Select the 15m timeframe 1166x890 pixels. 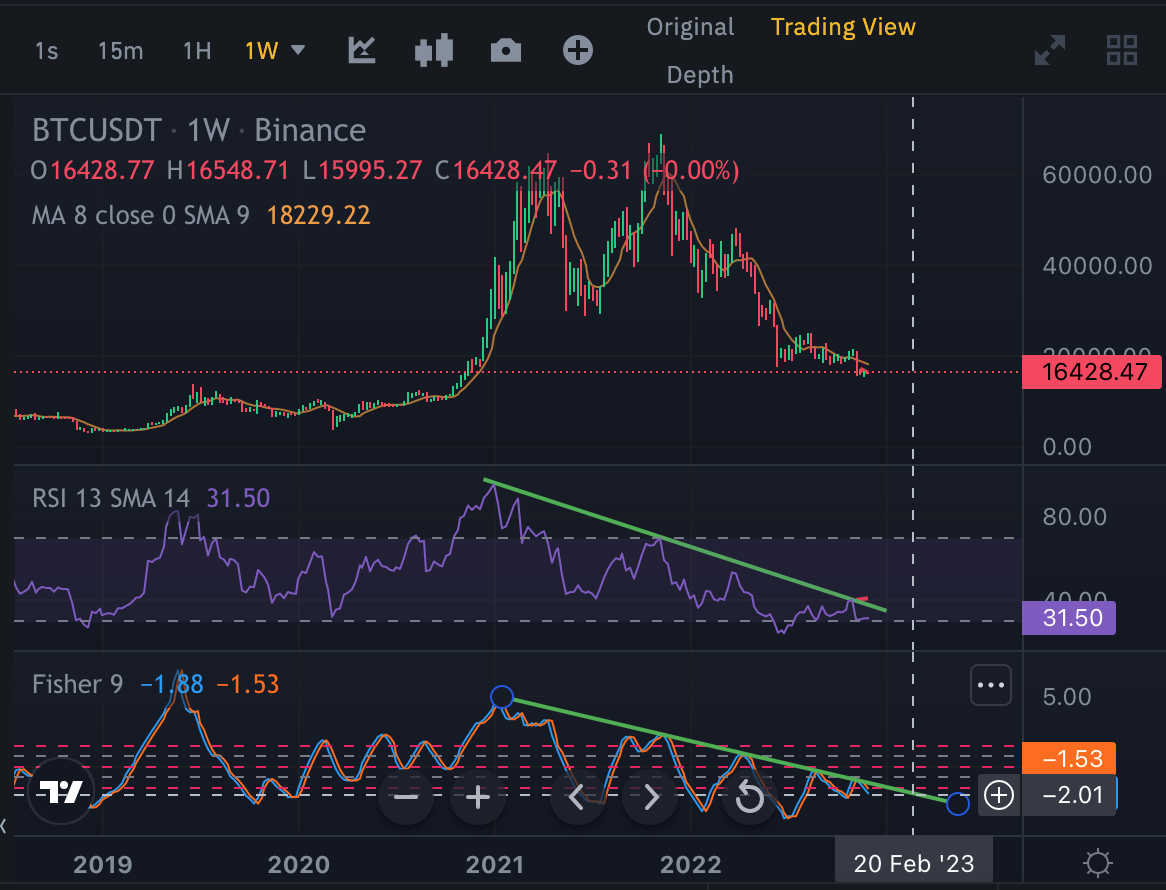(120, 51)
